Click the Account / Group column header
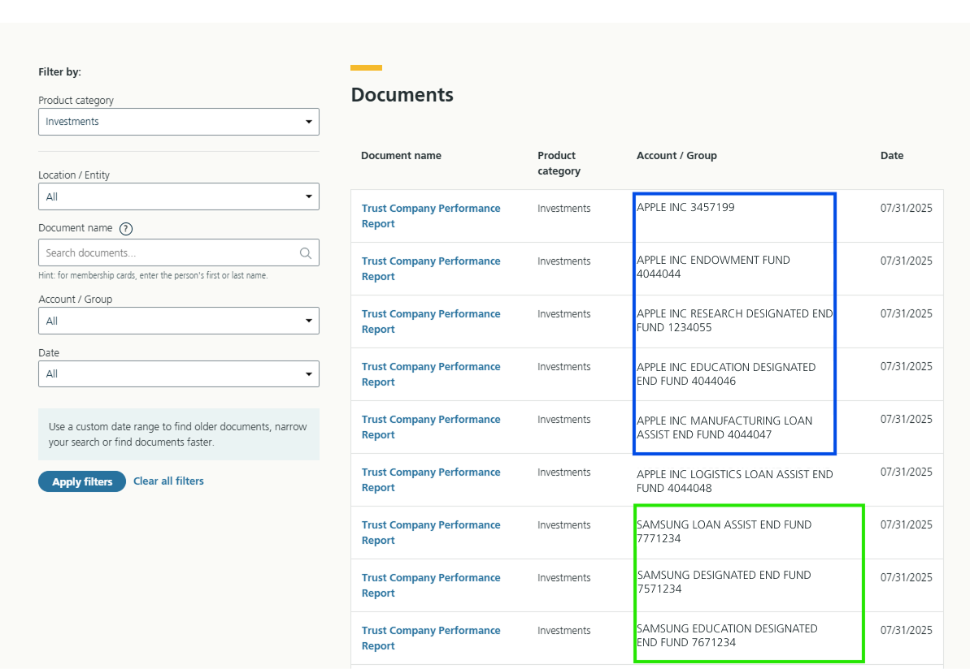This screenshot has width=970, height=669. pos(676,155)
